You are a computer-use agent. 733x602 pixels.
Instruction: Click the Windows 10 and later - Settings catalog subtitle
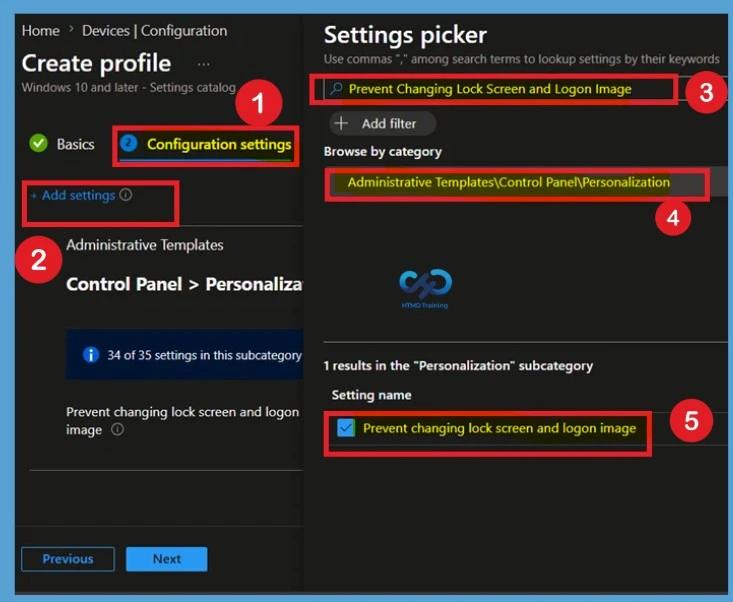click(129, 87)
